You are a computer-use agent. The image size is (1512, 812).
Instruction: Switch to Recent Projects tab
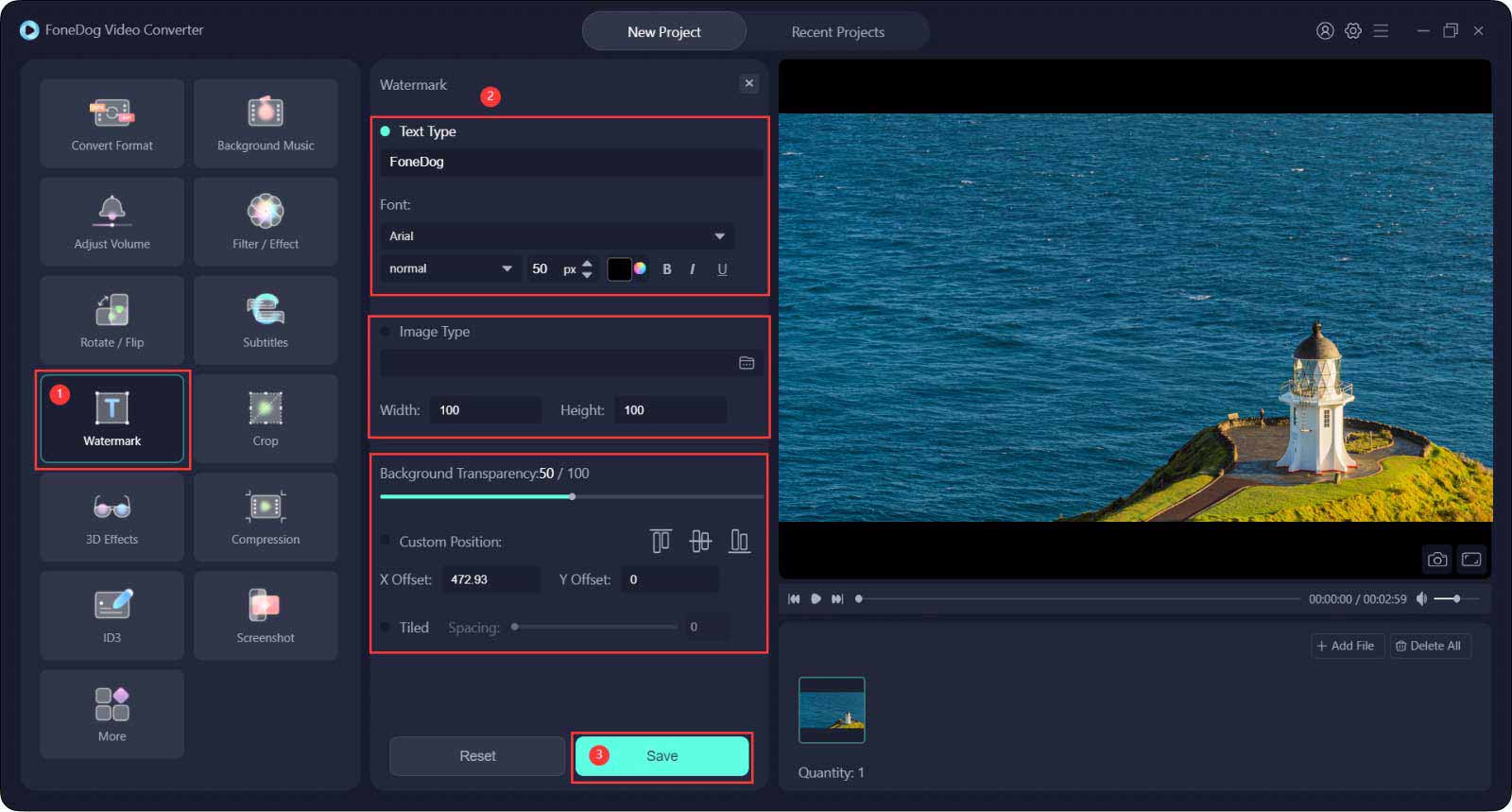point(837,32)
